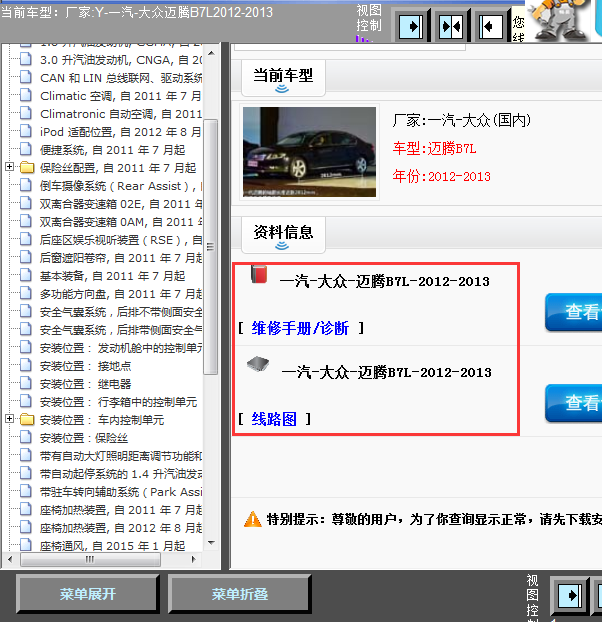Click document icon for 安装位置:接地点
This screenshot has width=602, height=627.
tap(26, 365)
